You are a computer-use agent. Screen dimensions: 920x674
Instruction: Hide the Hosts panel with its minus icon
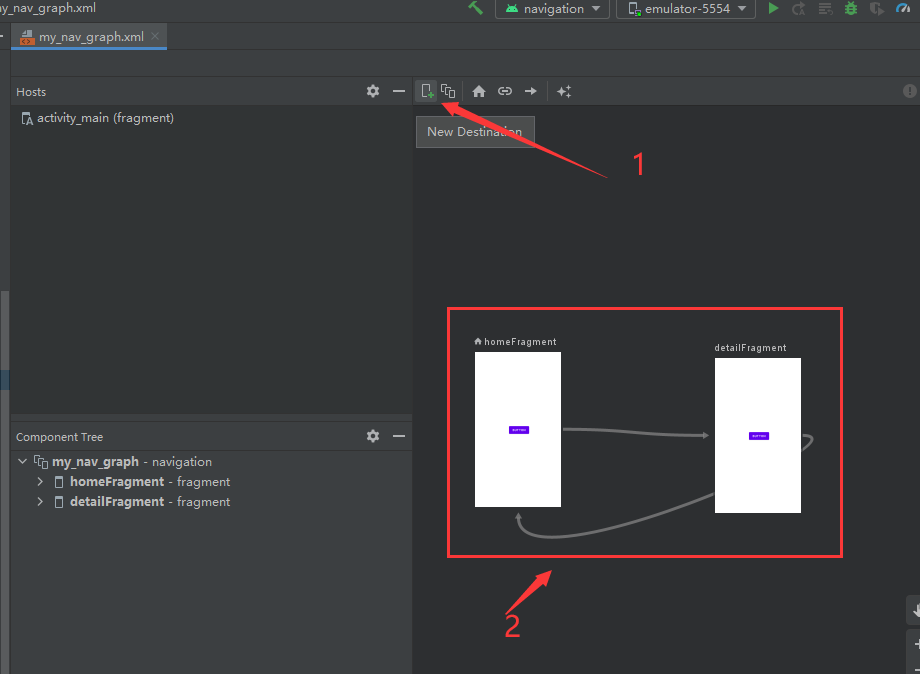tap(399, 91)
